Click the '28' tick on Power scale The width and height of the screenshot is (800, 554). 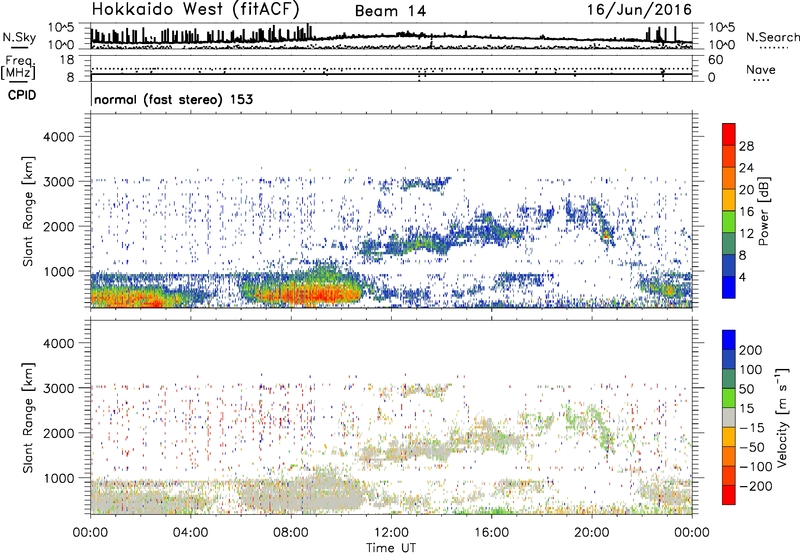746,146
